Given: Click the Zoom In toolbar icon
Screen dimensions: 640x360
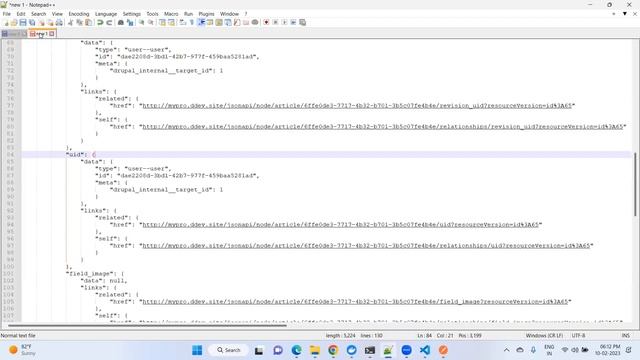Looking at the screenshot, I should (142, 22).
